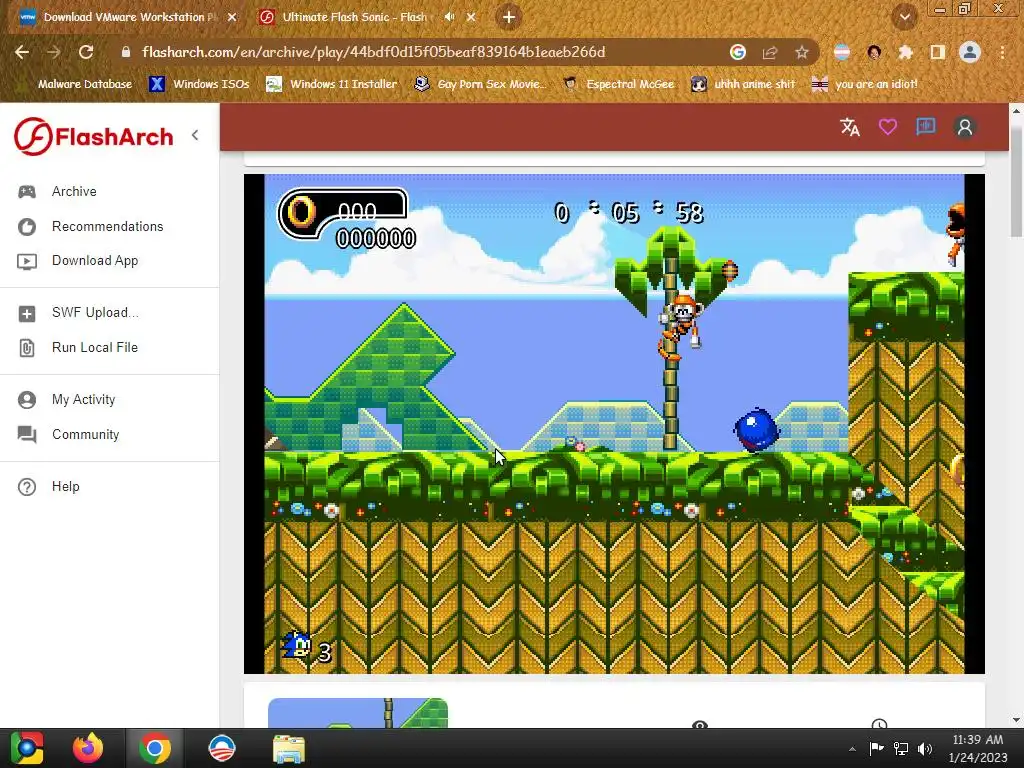
Task: Click the network tray icon
Action: coord(901,749)
